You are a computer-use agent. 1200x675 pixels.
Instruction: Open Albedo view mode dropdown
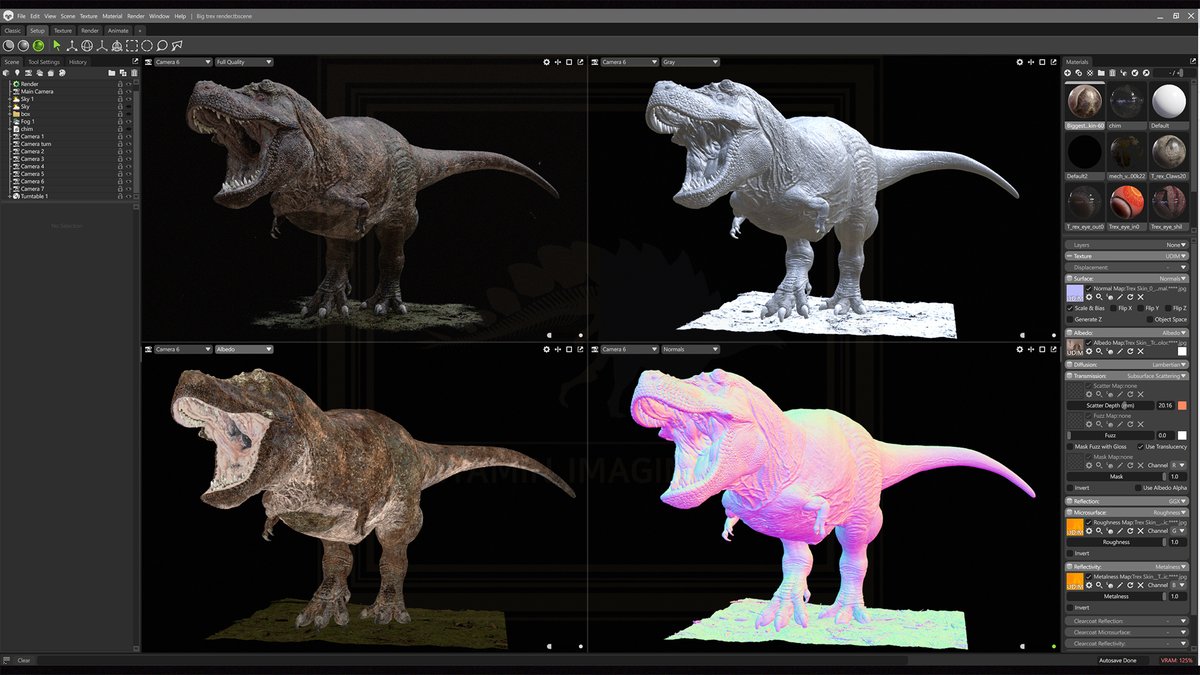[244, 349]
